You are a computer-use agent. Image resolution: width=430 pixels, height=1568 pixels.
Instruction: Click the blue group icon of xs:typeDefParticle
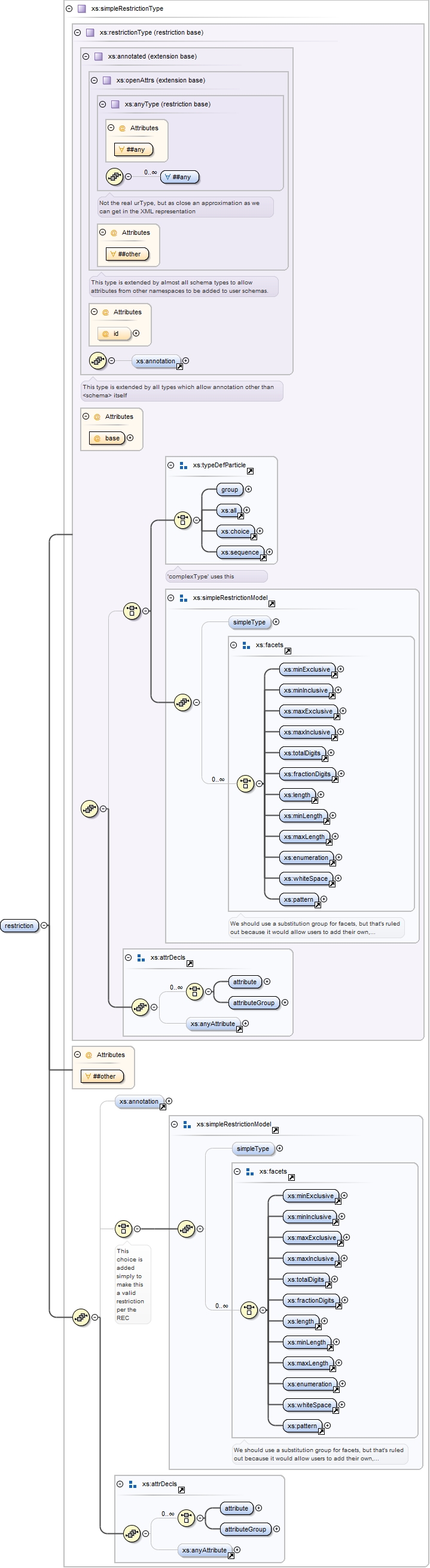[184, 465]
